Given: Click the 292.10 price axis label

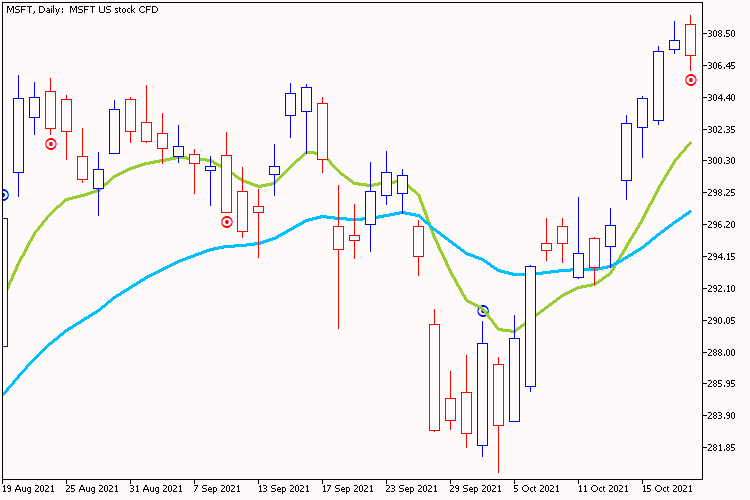Looking at the screenshot, I should [721, 289].
